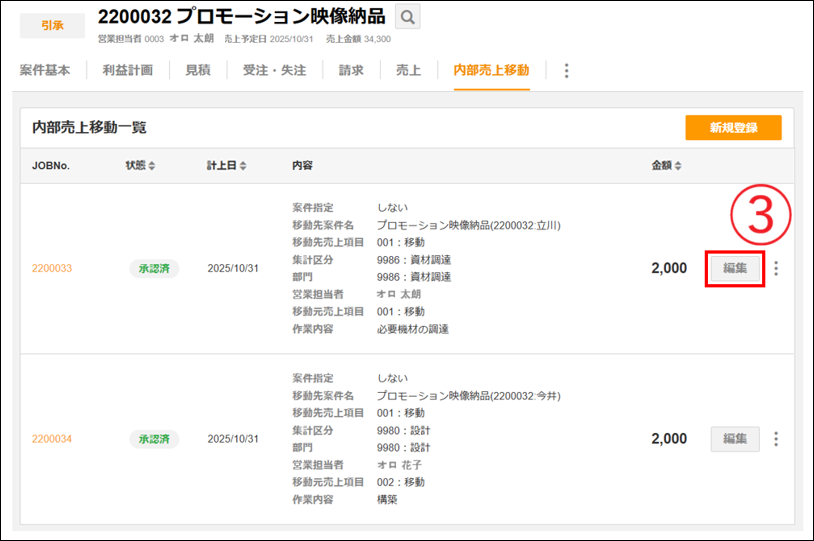The image size is (814, 541).
Task: Click 編集 for JOB 2200034
Action: 735,439
